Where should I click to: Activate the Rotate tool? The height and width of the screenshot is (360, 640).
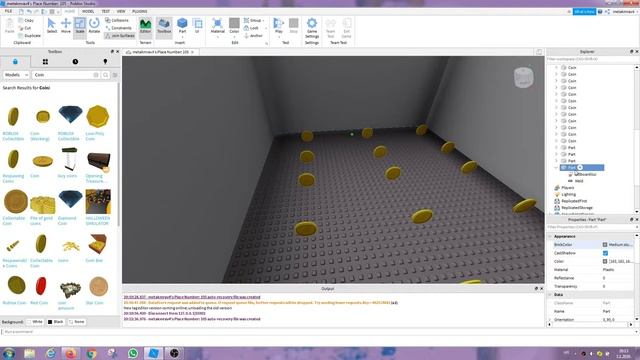(94, 25)
